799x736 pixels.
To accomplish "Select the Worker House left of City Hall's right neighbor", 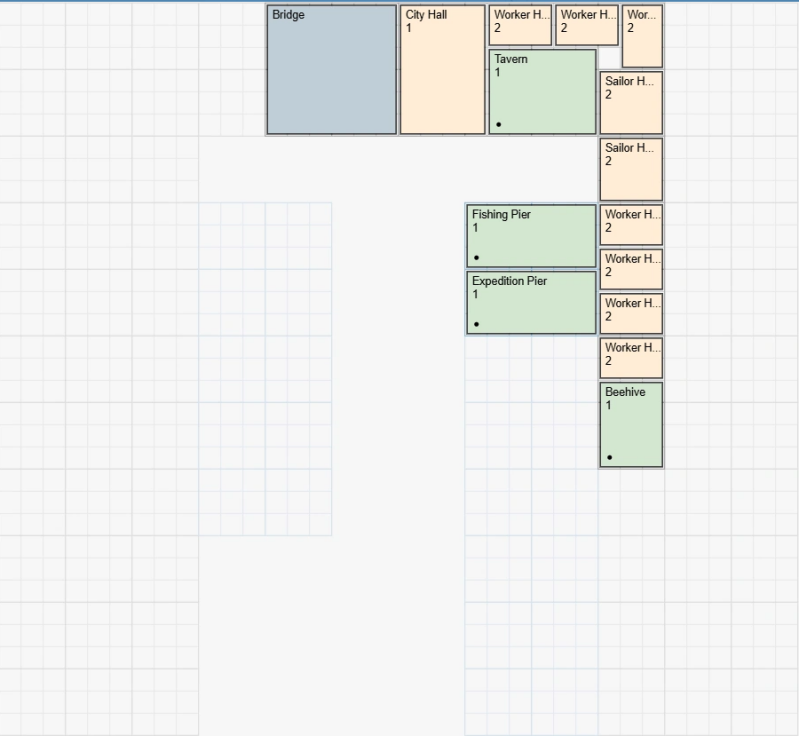I will tap(520, 25).
